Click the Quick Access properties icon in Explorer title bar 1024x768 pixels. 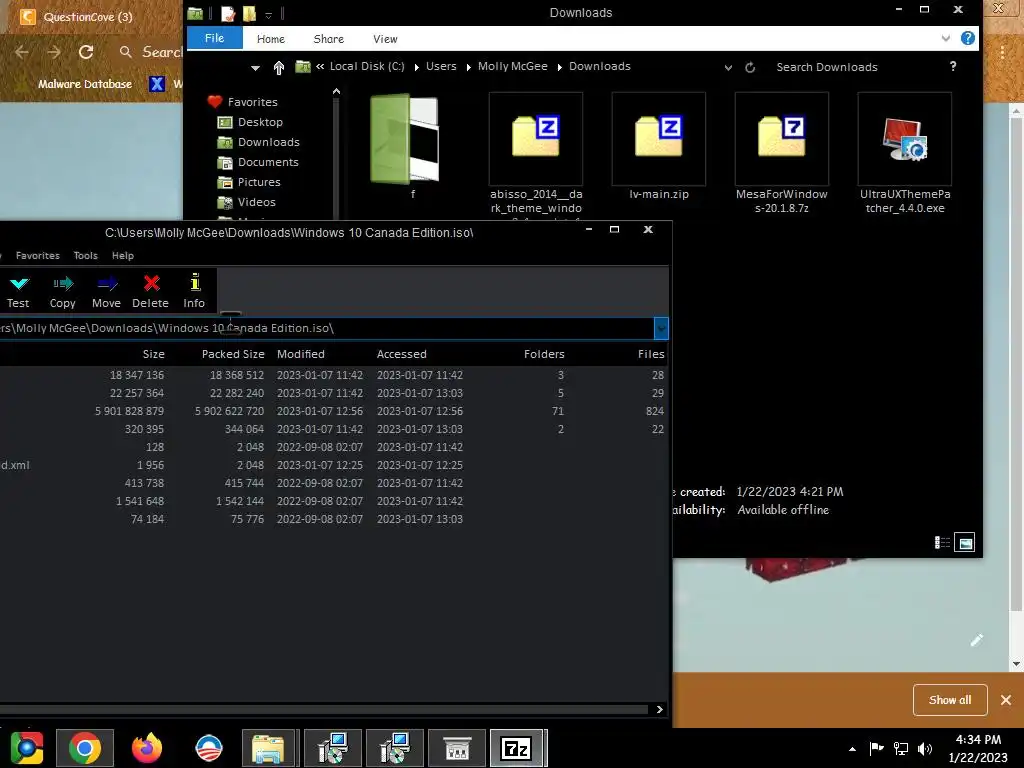228,13
